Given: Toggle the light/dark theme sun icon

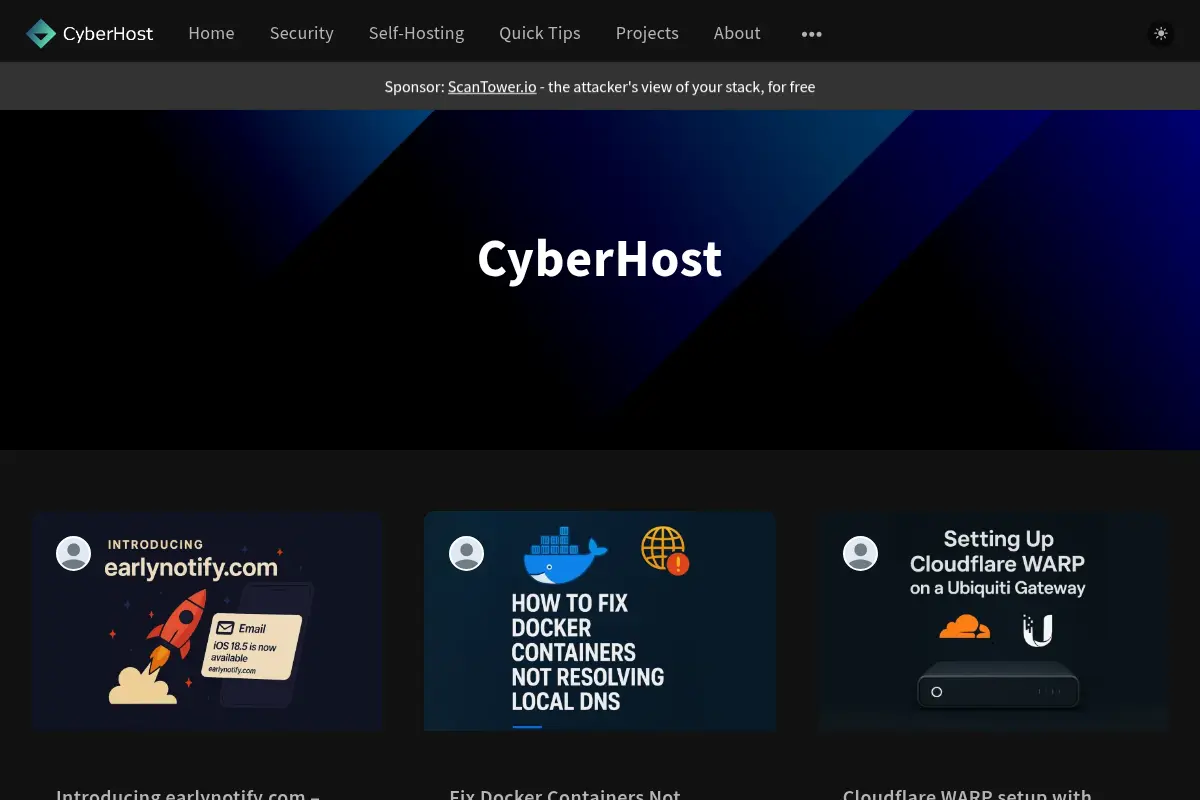Looking at the screenshot, I should 1160,34.
